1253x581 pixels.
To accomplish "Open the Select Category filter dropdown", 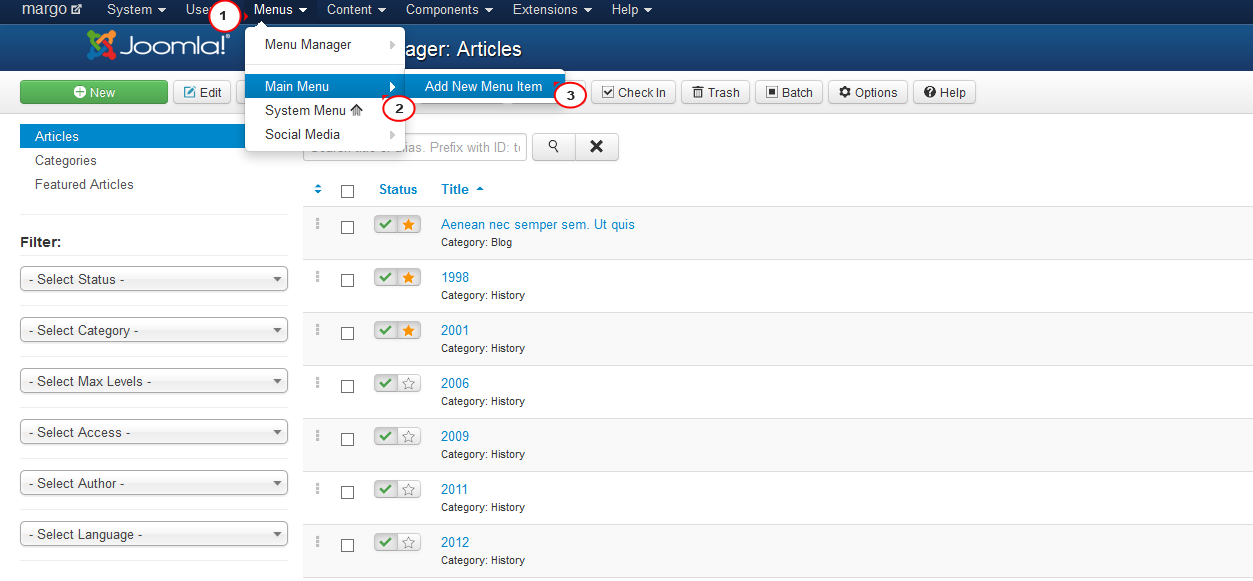I will (153, 330).
